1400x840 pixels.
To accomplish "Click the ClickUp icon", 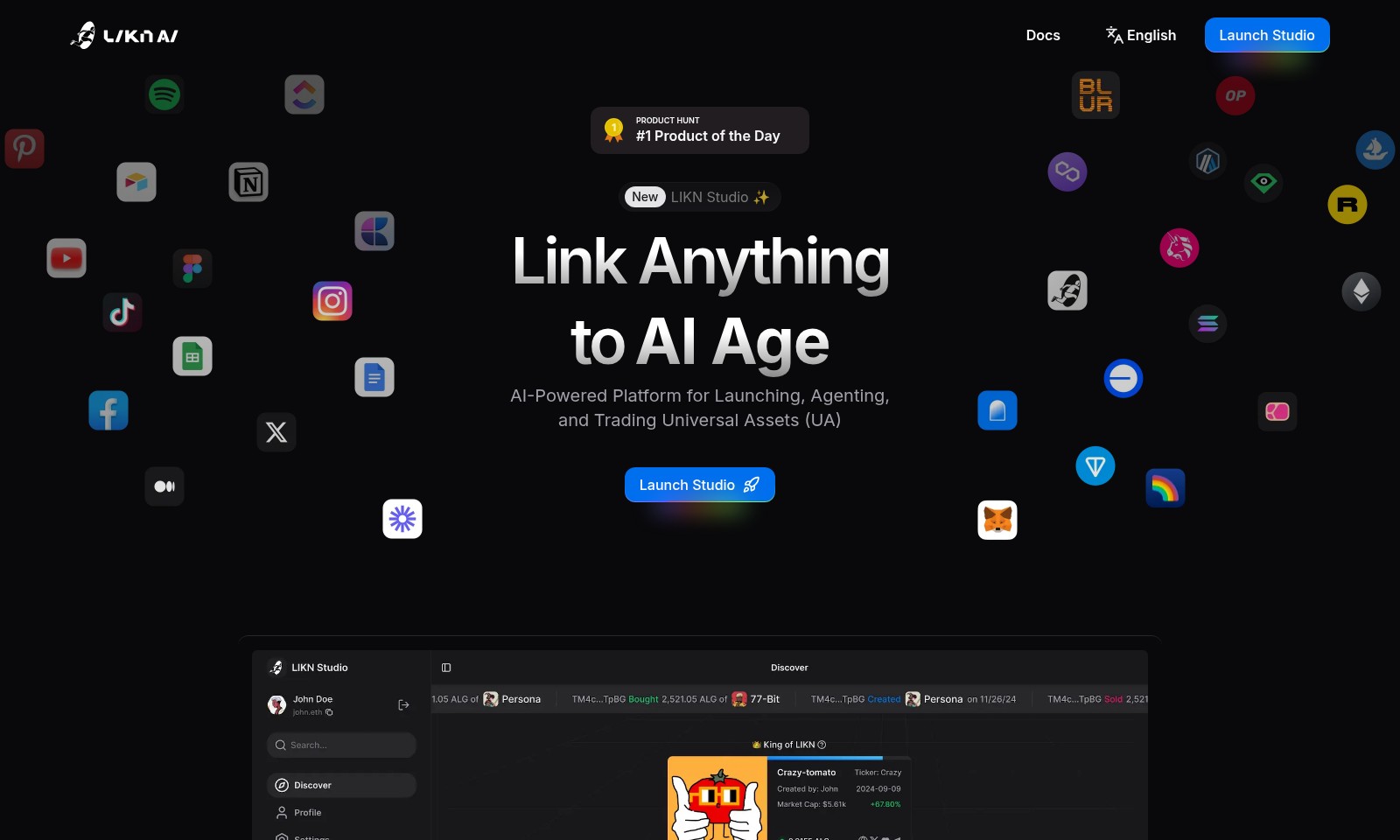I will (x=304, y=94).
